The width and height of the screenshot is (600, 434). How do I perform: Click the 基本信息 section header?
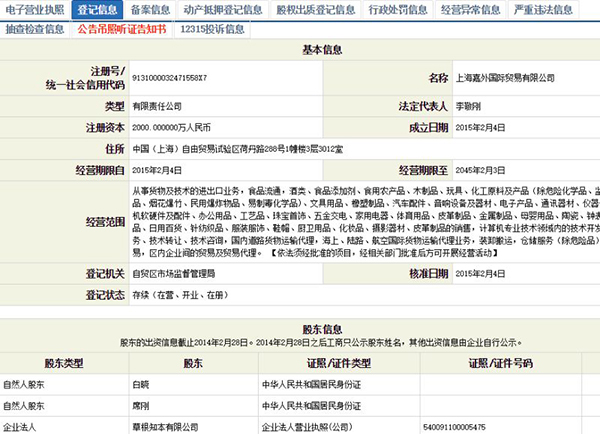pyautogui.click(x=300, y=49)
